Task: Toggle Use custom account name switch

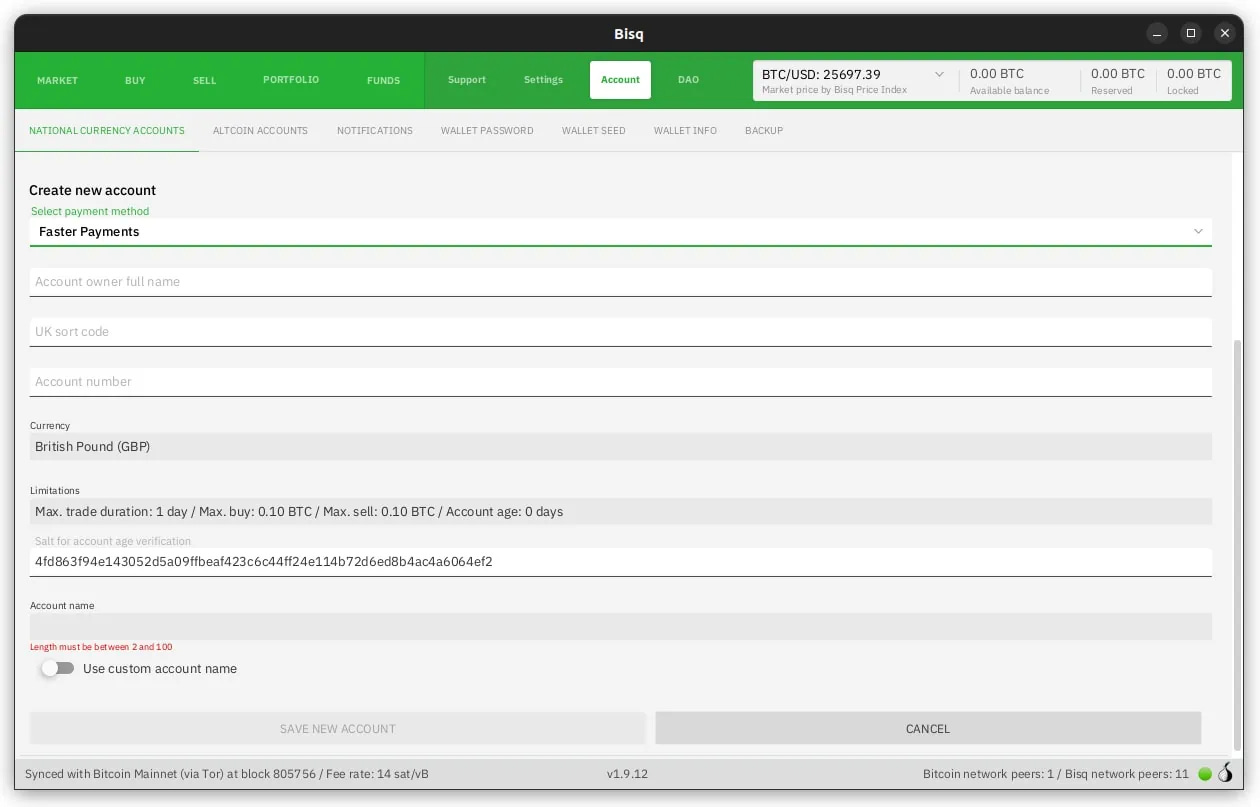Action: (58, 668)
